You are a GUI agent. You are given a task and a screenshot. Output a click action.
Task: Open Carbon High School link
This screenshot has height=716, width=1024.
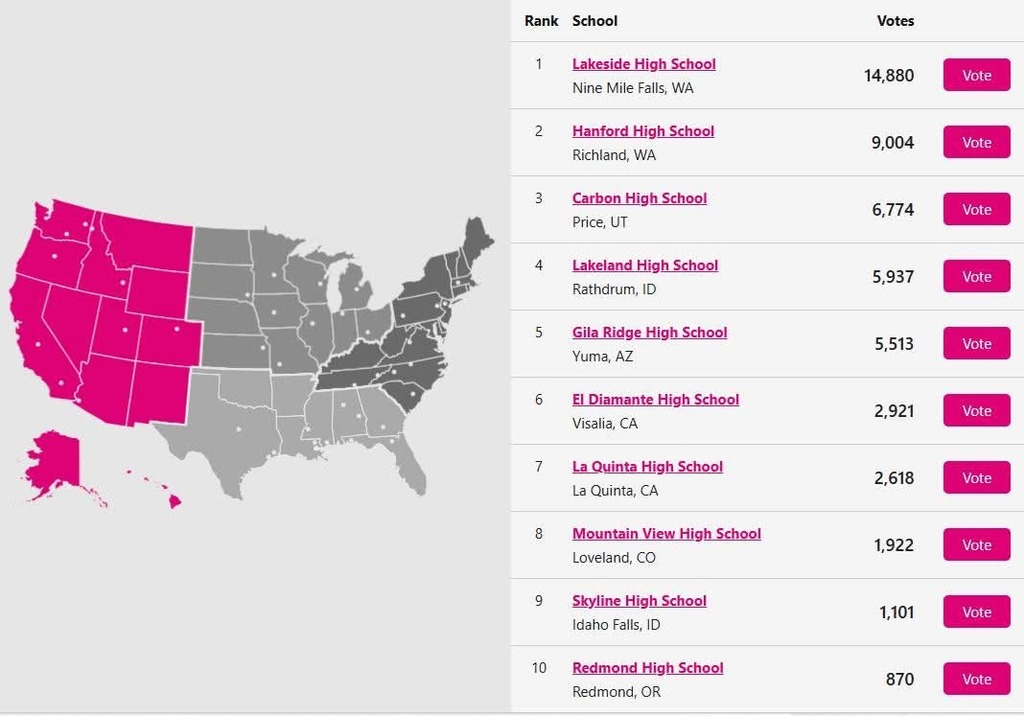(639, 198)
